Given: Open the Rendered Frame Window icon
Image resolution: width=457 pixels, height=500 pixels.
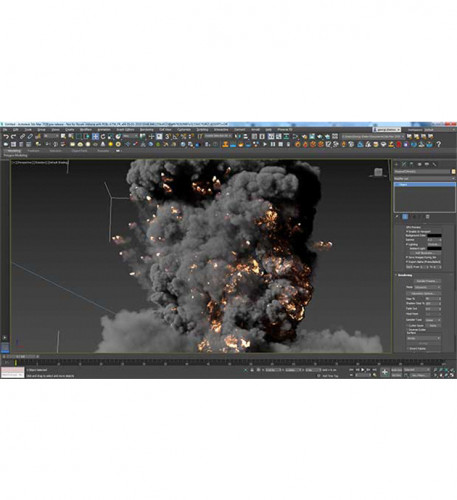Looking at the screenshot, I should click(312, 136).
